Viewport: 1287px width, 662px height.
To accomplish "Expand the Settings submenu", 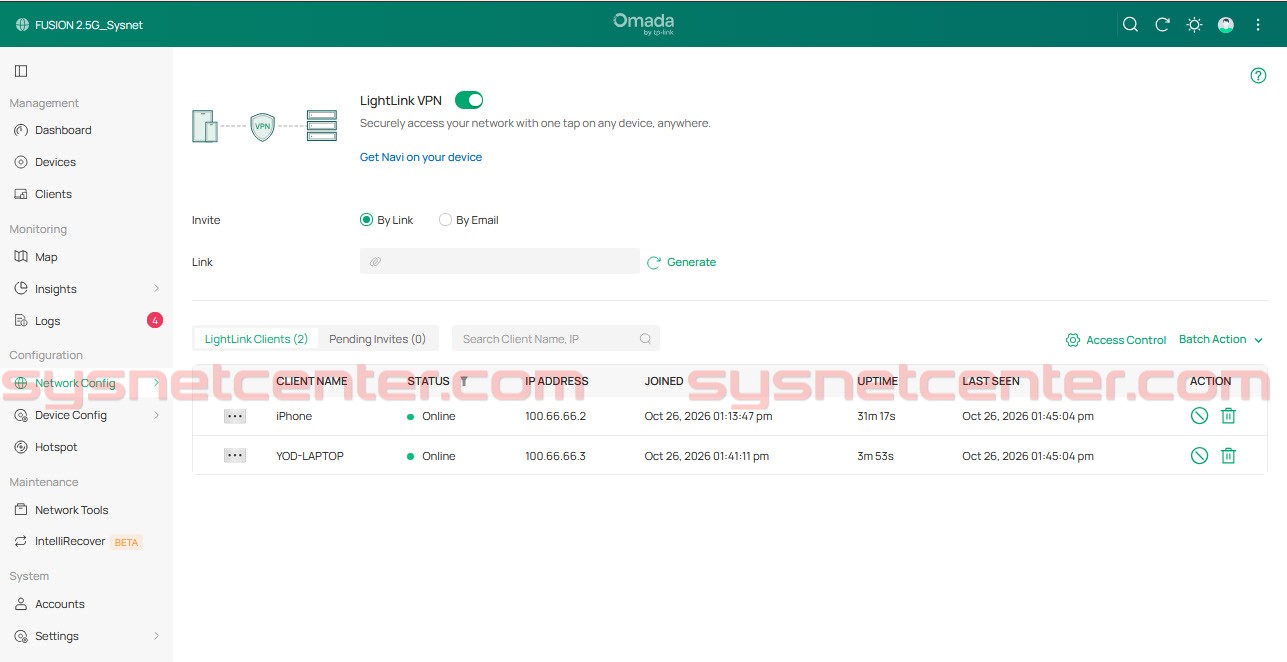I will tap(156, 636).
